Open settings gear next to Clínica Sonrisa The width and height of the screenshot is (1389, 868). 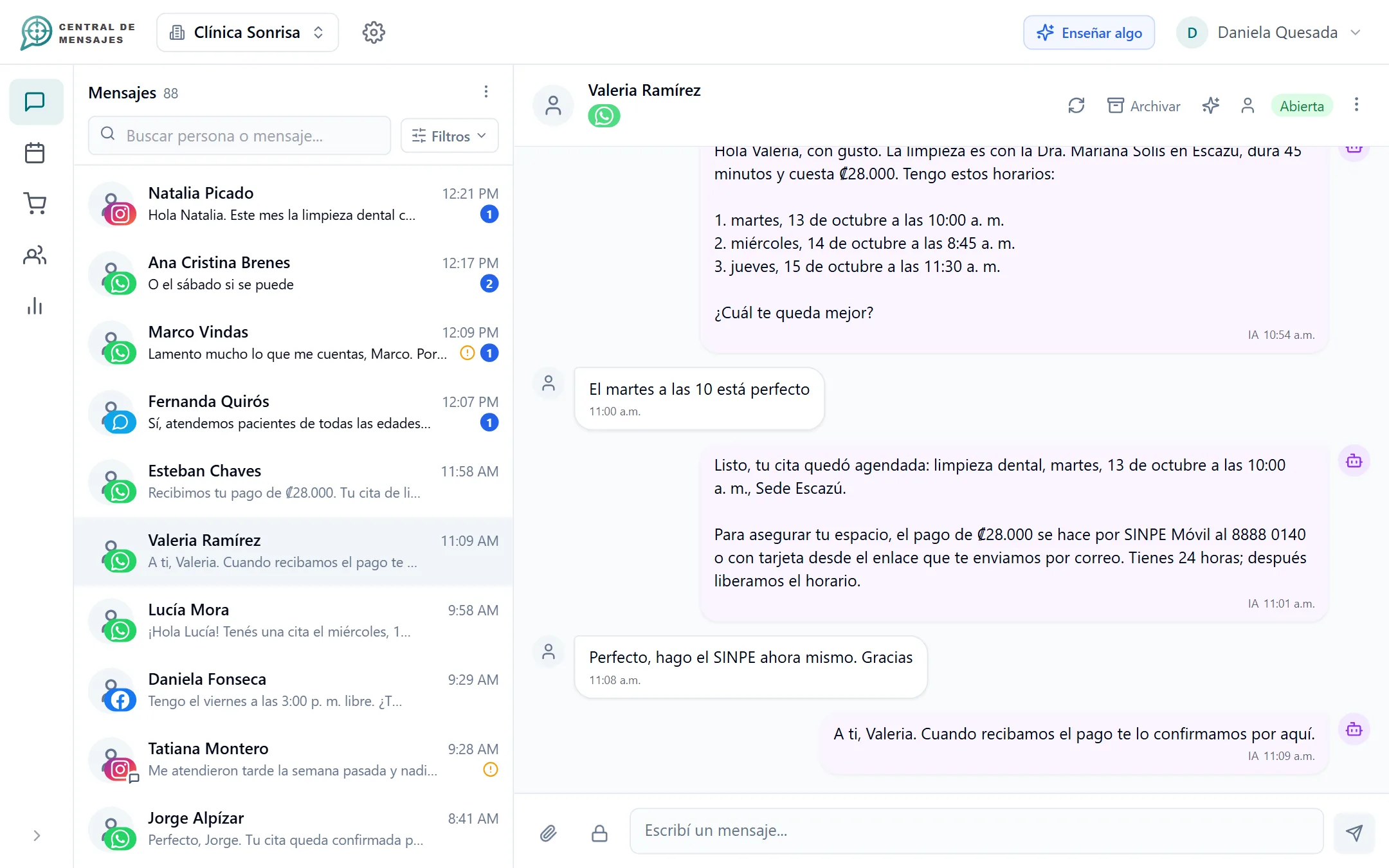tap(373, 32)
